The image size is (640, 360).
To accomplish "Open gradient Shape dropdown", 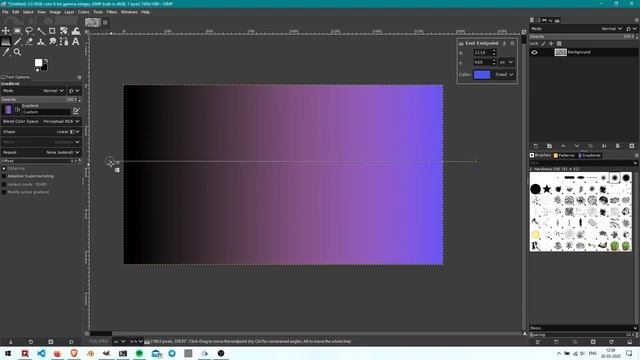I will 41,132.
